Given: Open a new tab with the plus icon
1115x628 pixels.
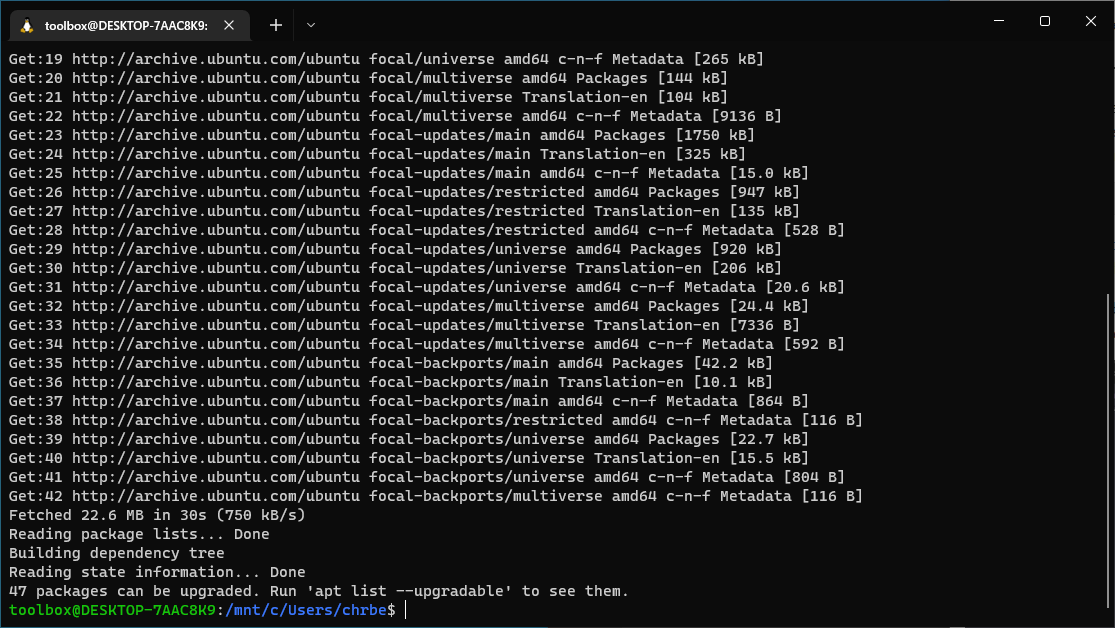Looking at the screenshot, I should coord(276,25).
